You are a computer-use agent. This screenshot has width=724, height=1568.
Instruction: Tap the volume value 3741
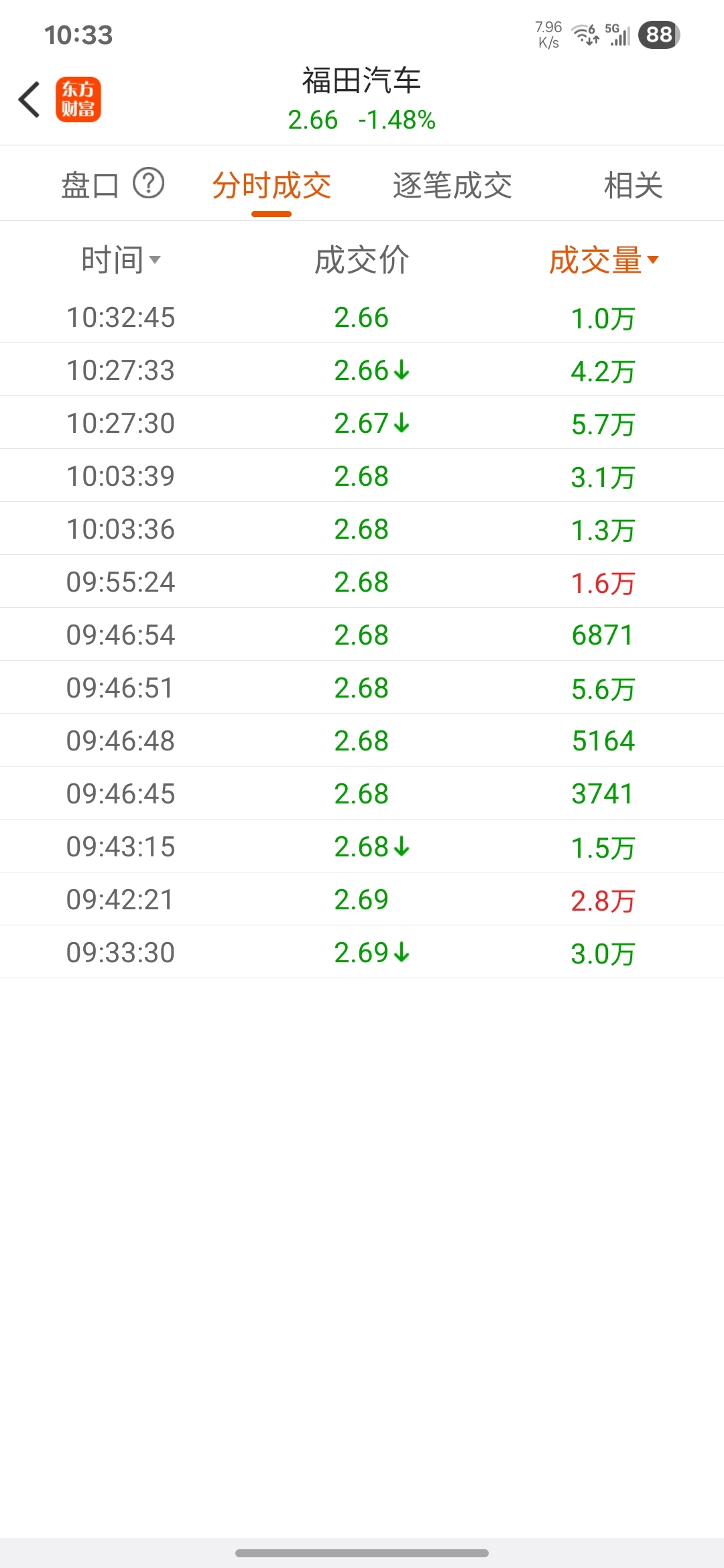pyautogui.click(x=603, y=793)
